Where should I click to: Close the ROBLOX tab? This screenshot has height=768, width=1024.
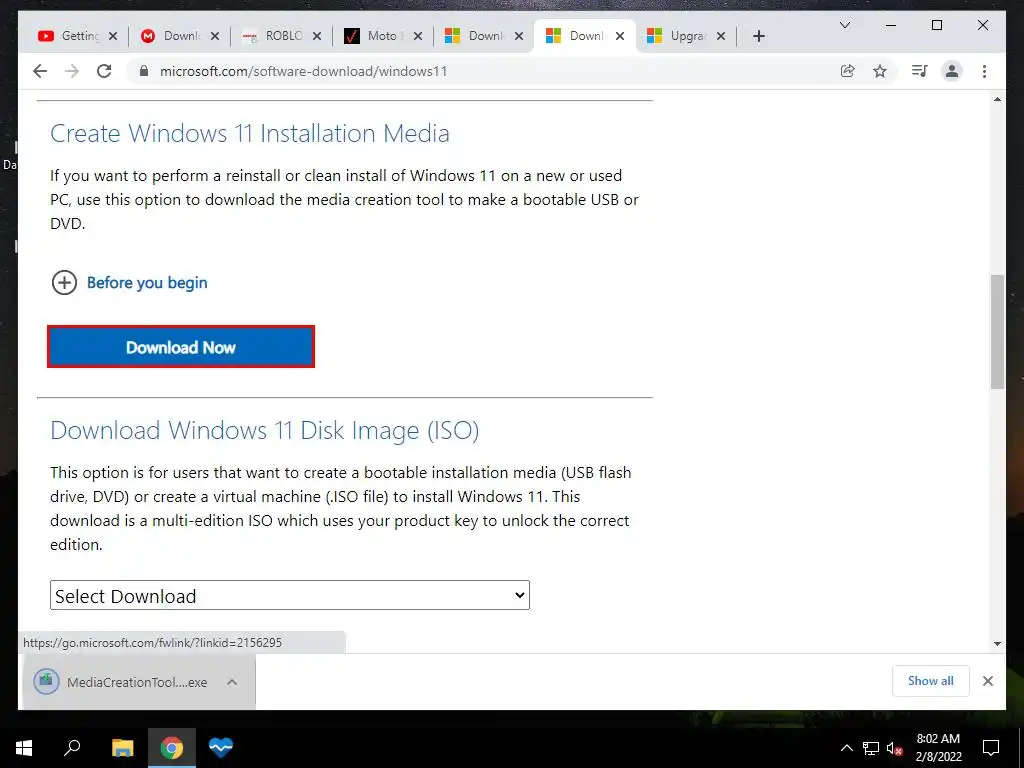point(317,36)
